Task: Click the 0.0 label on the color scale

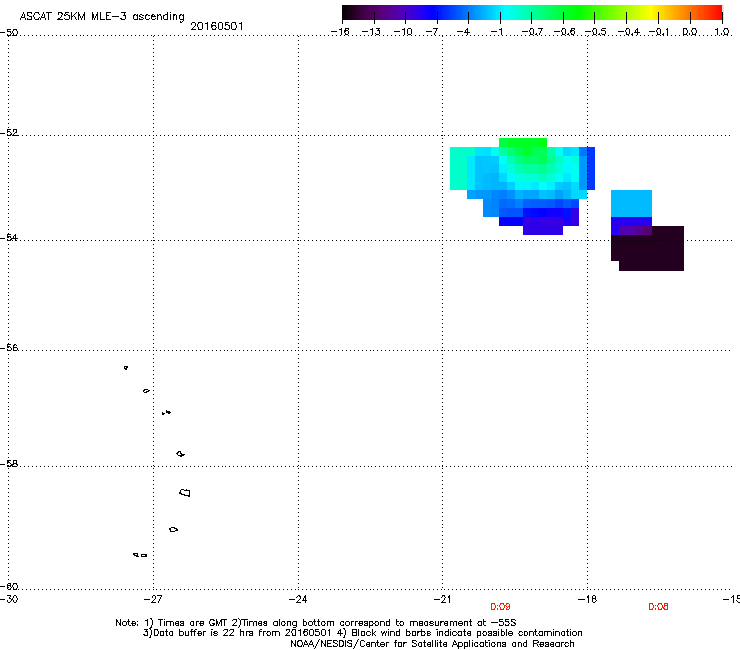Action: click(690, 32)
